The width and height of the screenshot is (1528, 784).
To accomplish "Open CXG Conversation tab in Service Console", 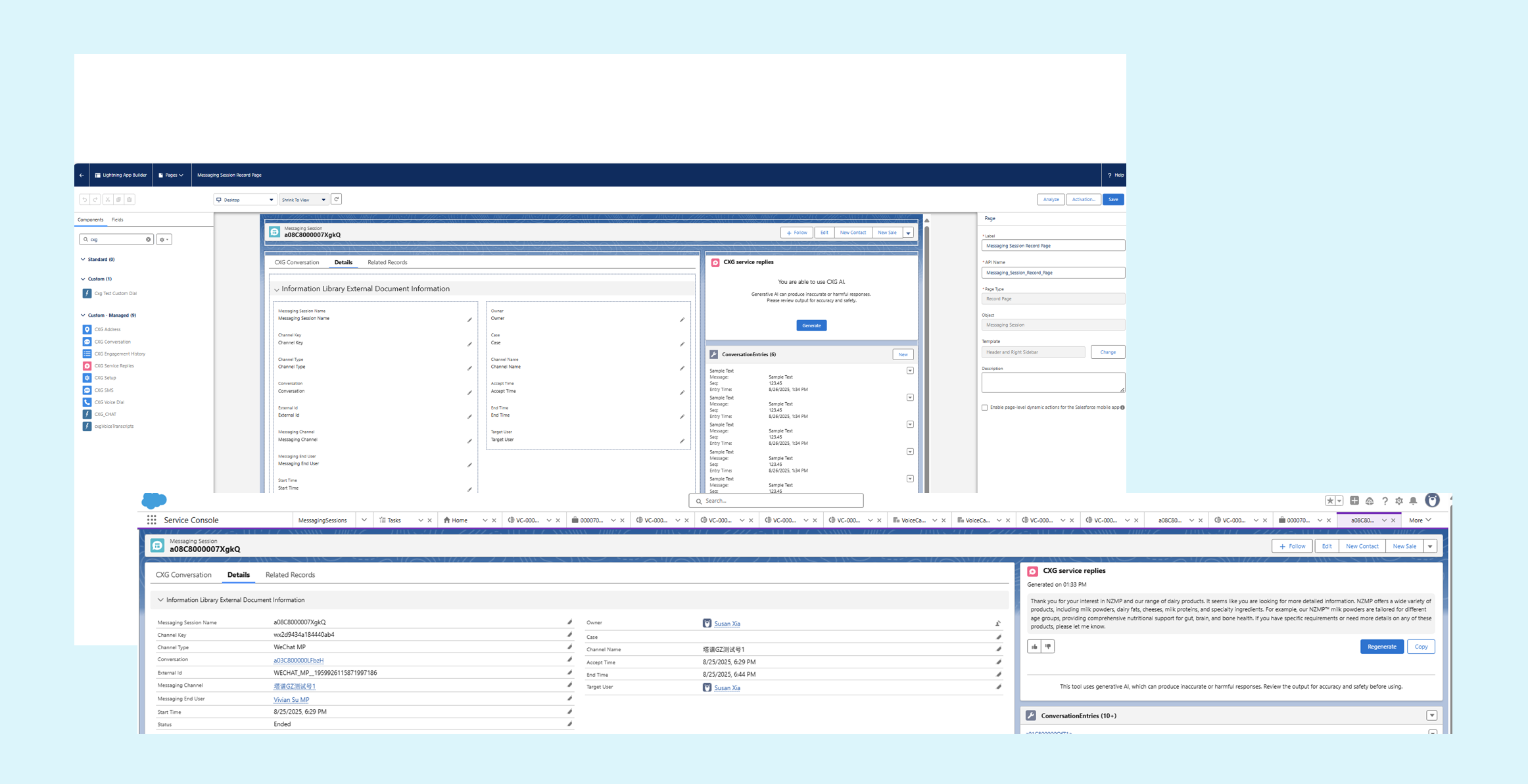I will 183,575.
